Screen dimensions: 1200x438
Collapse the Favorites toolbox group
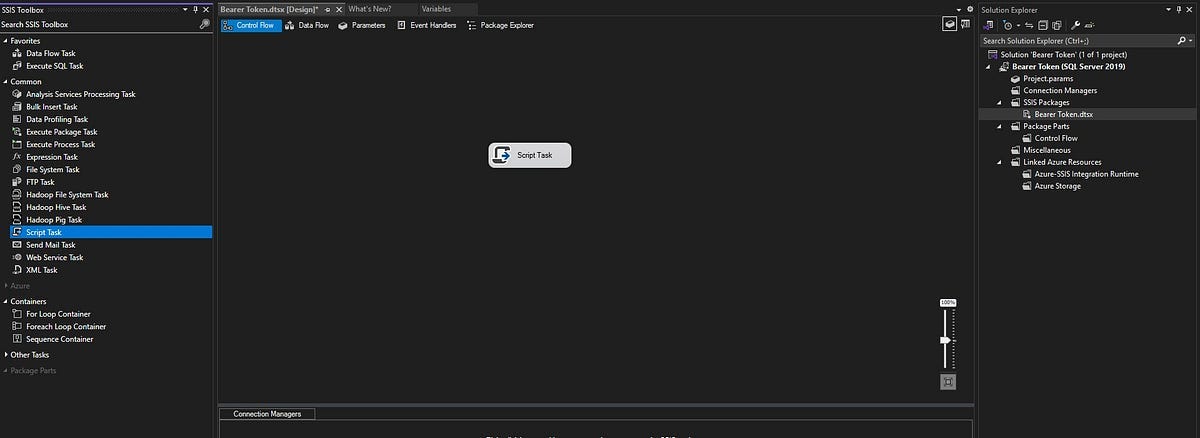(5, 41)
